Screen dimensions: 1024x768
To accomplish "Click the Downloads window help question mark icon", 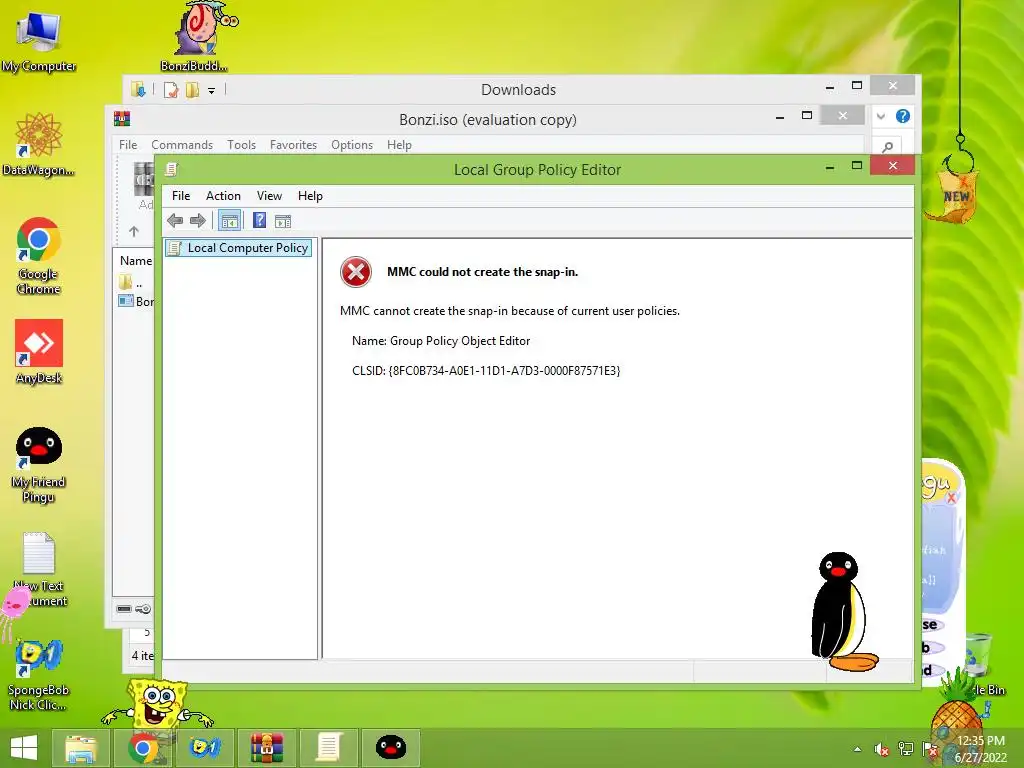I will point(903,116).
